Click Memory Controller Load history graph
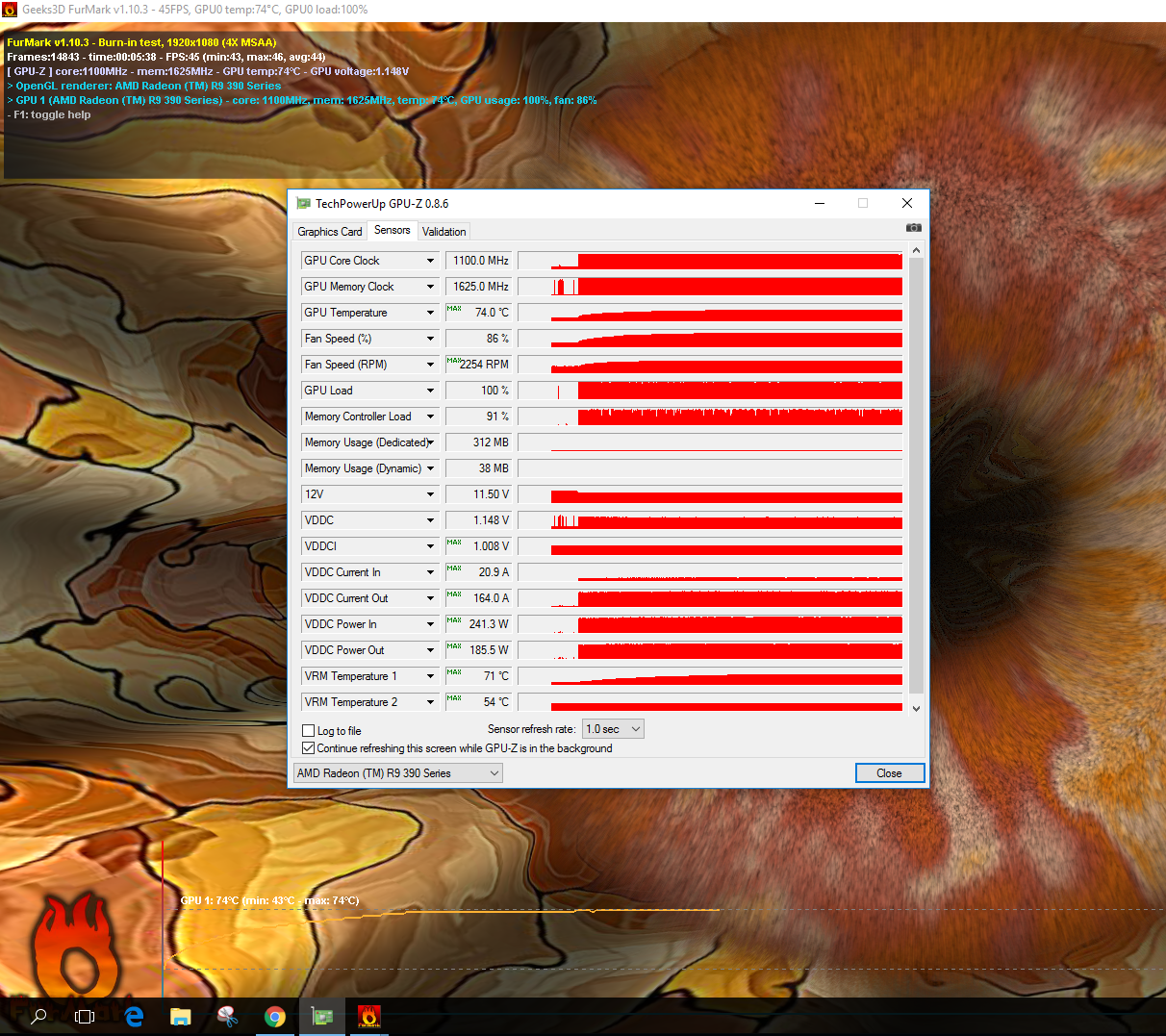The width and height of the screenshot is (1166, 1036). pyautogui.click(x=710, y=417)
